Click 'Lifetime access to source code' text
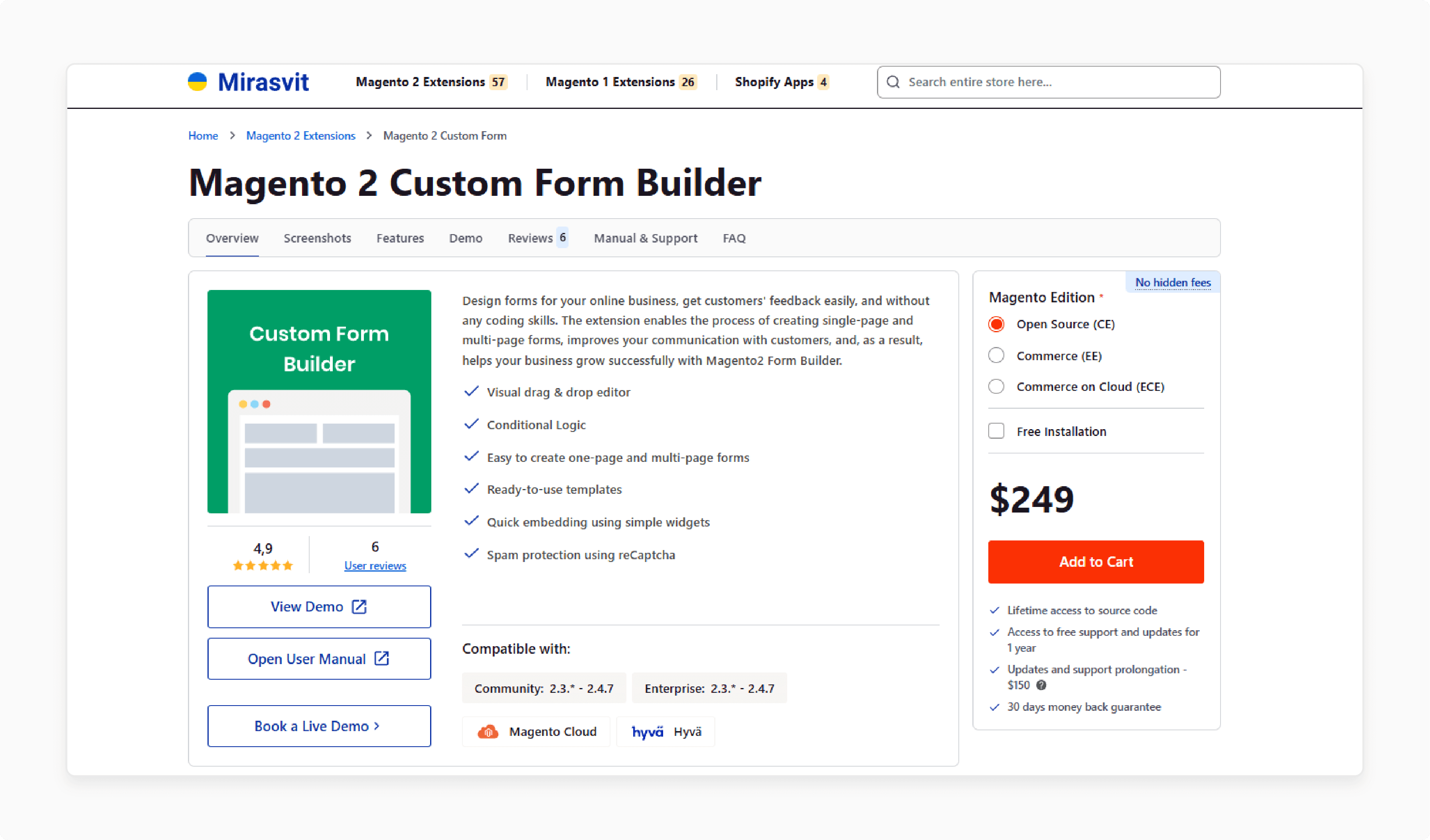This screenshot has height=840, width=1430. point(1082,610)
